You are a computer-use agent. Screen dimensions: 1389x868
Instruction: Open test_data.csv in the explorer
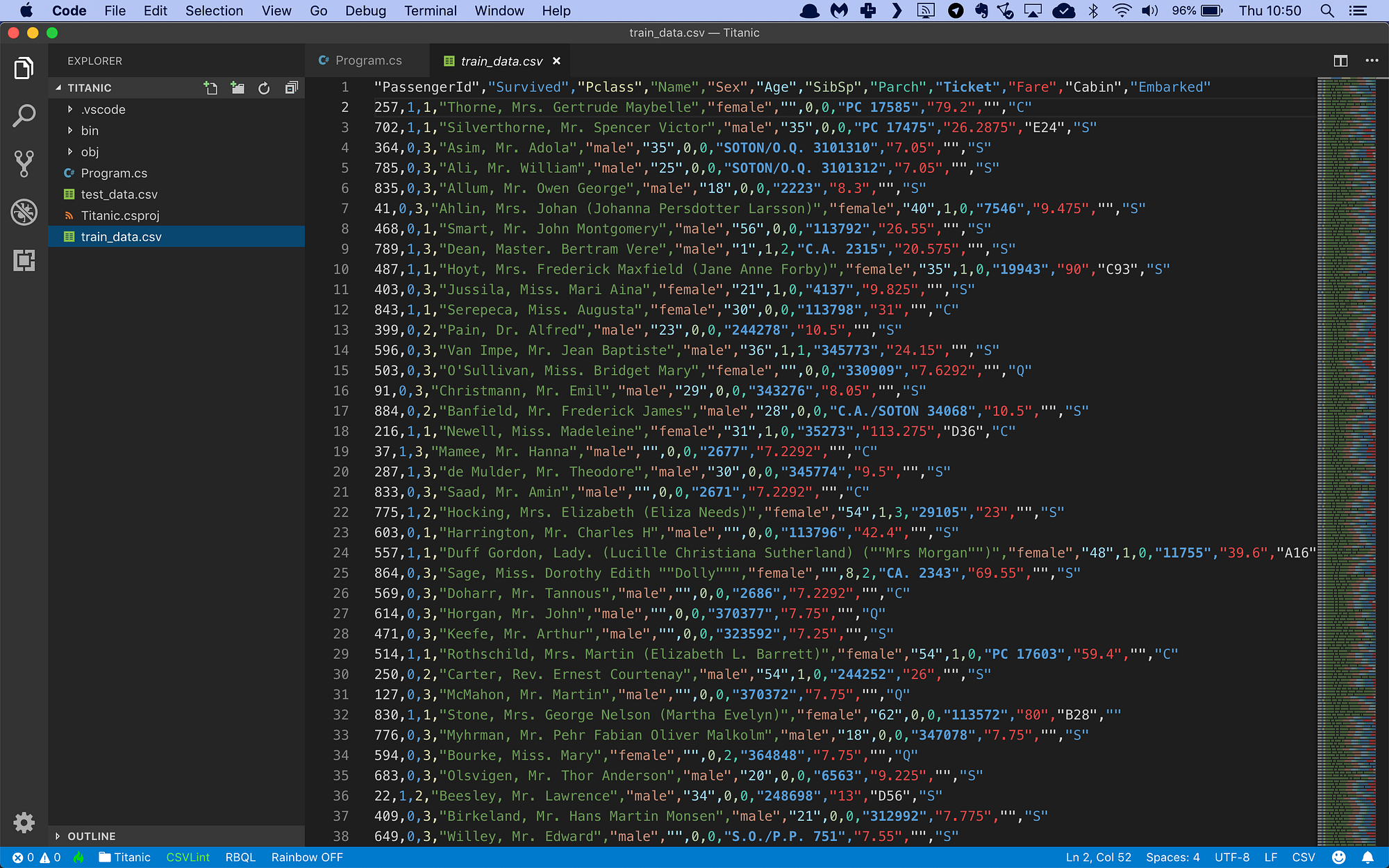click(119, 194)
